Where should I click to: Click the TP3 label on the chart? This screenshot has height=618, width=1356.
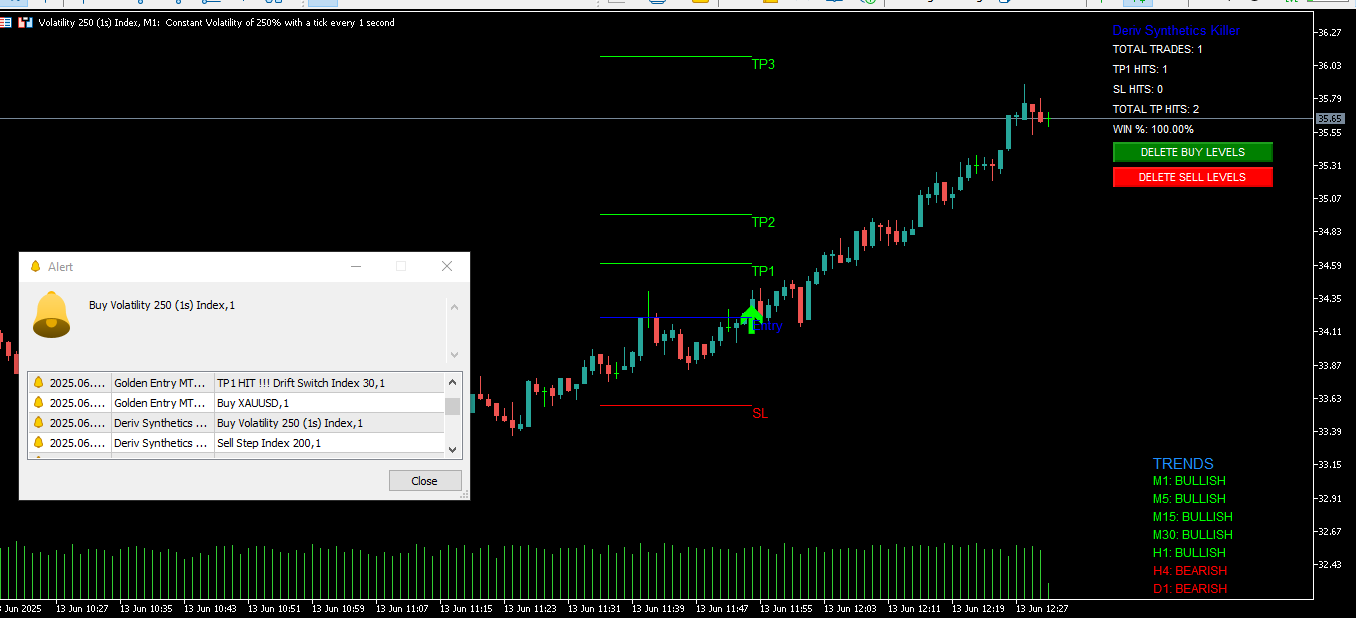pyautogui.click(x=763, y=64)
